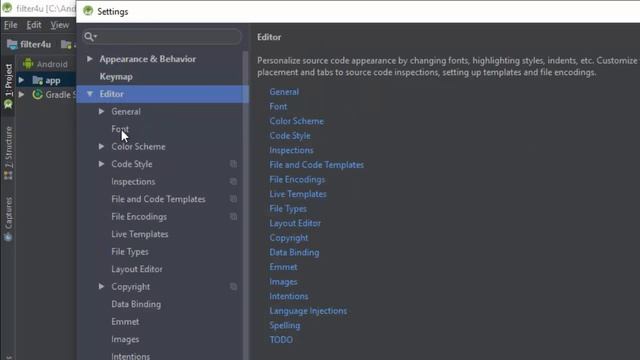Open the File Encodings link
640x360 pixels.
297,180
